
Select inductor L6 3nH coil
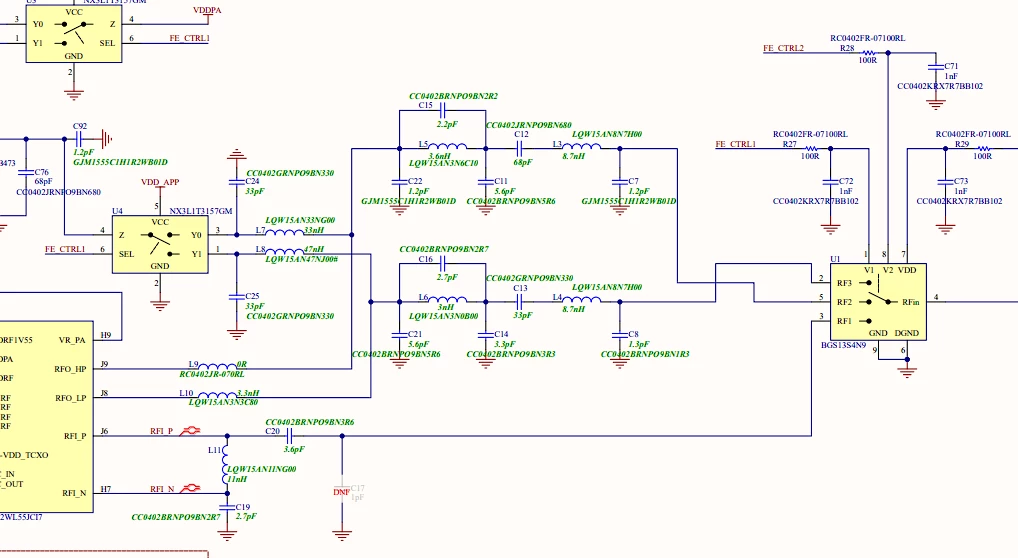click(x=447, y=299)
